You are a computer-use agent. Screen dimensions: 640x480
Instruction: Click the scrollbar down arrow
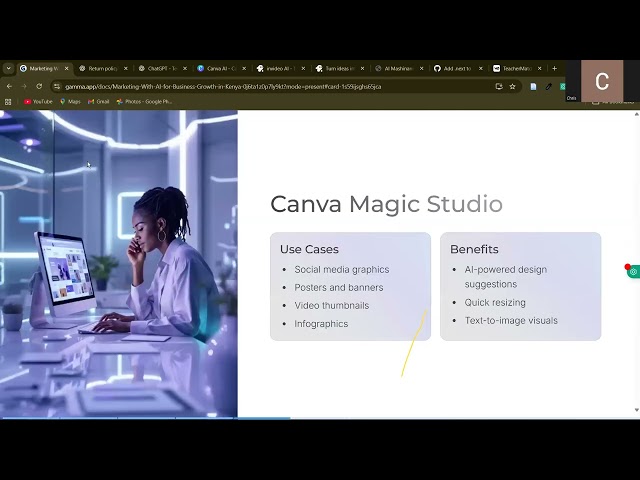pos(636,410)
